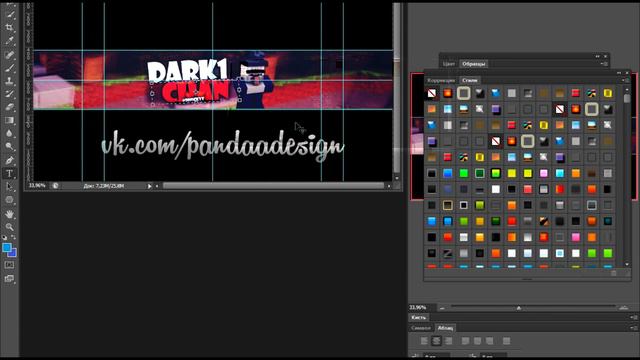Screen dimensions: 640x360
Task: Select the Brush tool
Action: coord(9,68)
